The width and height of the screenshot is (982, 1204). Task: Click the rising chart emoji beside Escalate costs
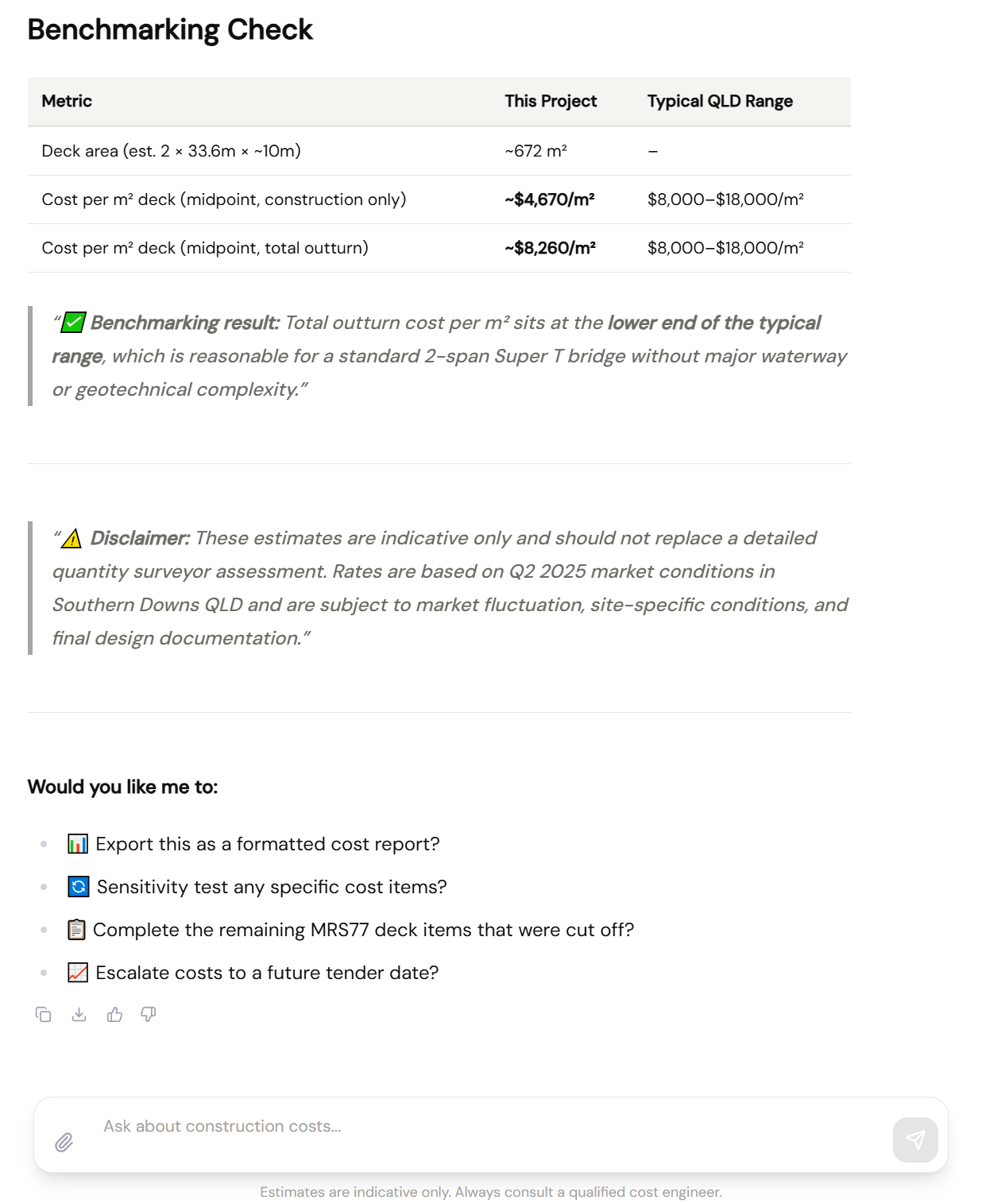tap(78, 973)
